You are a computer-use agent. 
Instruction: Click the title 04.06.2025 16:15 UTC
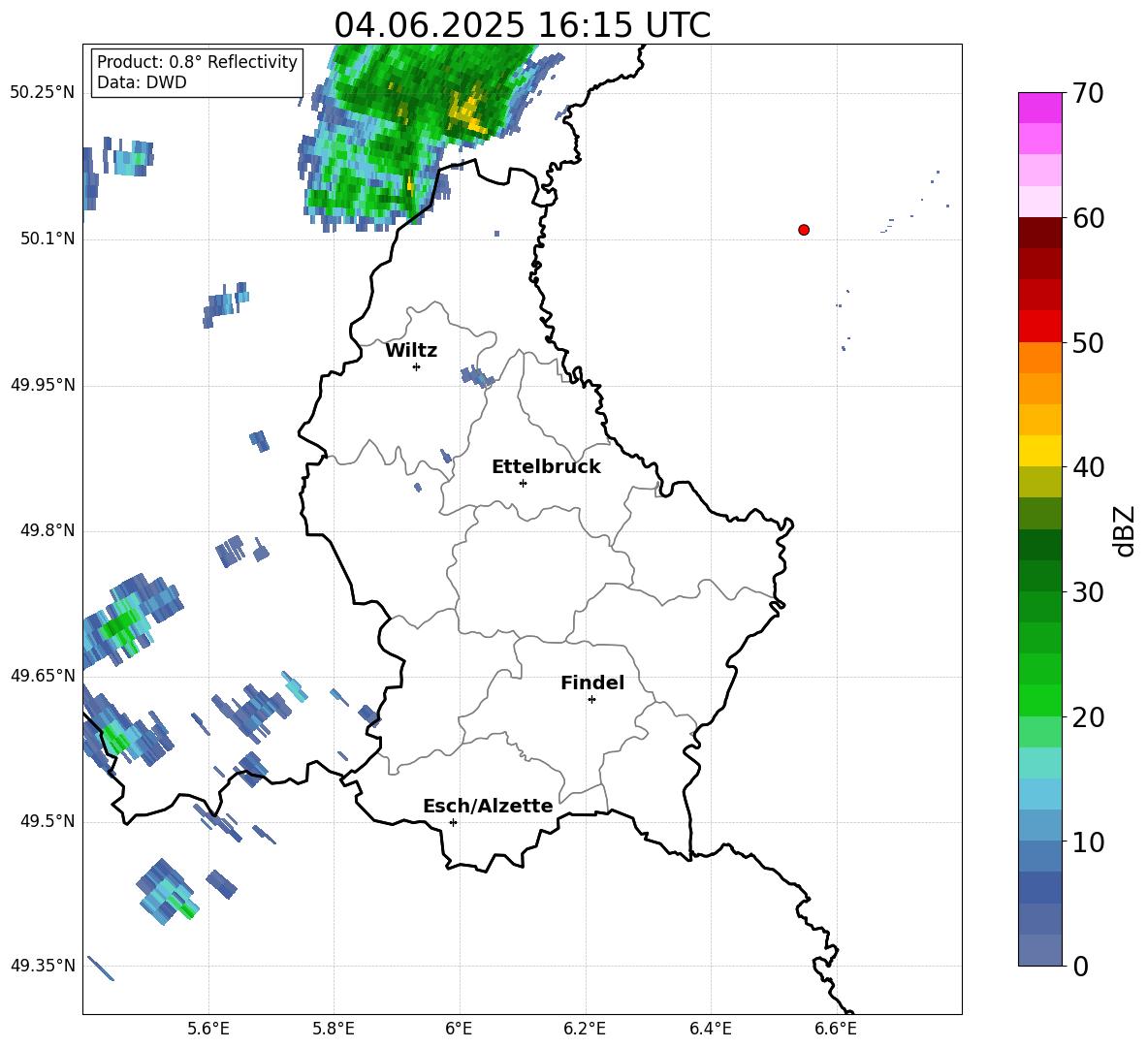click(522, 25)
